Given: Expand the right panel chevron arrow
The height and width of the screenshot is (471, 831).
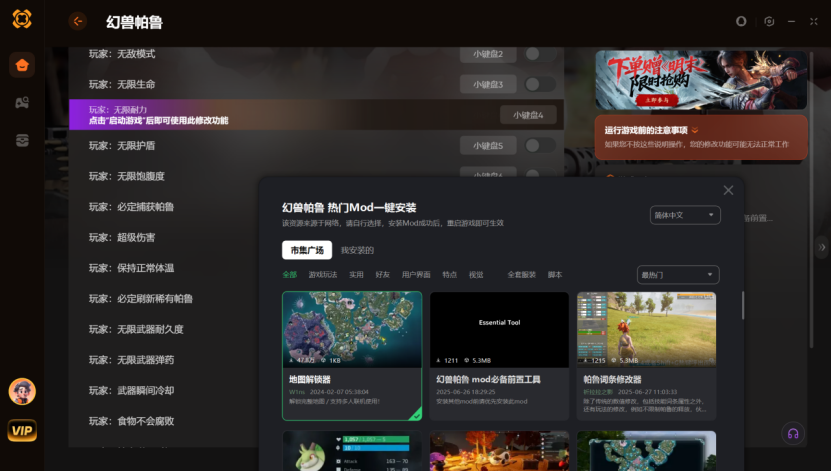Looking at the screenshot, I should 822,247.
